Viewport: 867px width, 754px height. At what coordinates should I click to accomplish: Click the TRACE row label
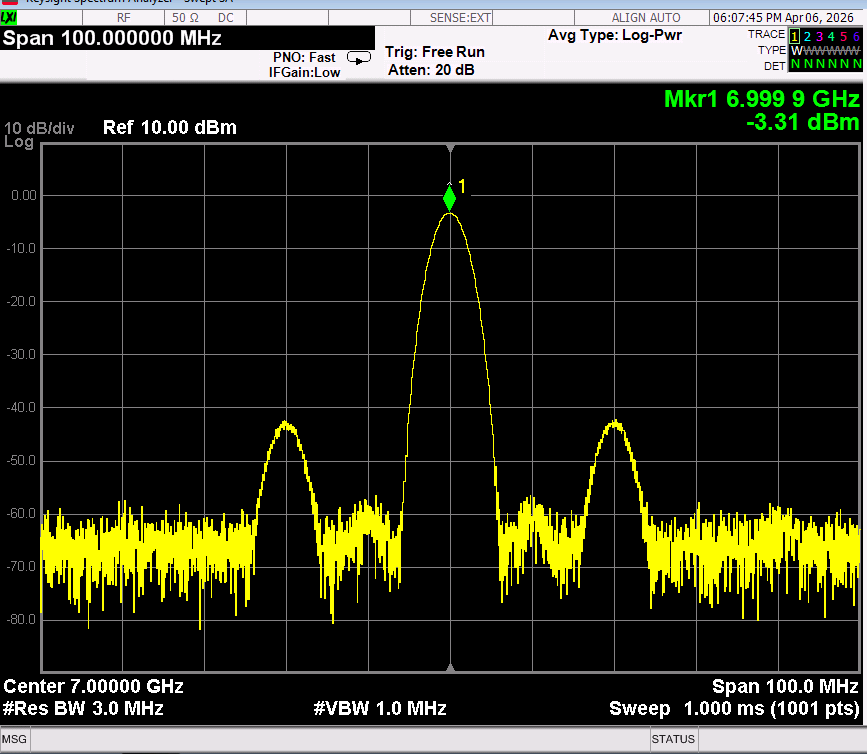(766, 34)
